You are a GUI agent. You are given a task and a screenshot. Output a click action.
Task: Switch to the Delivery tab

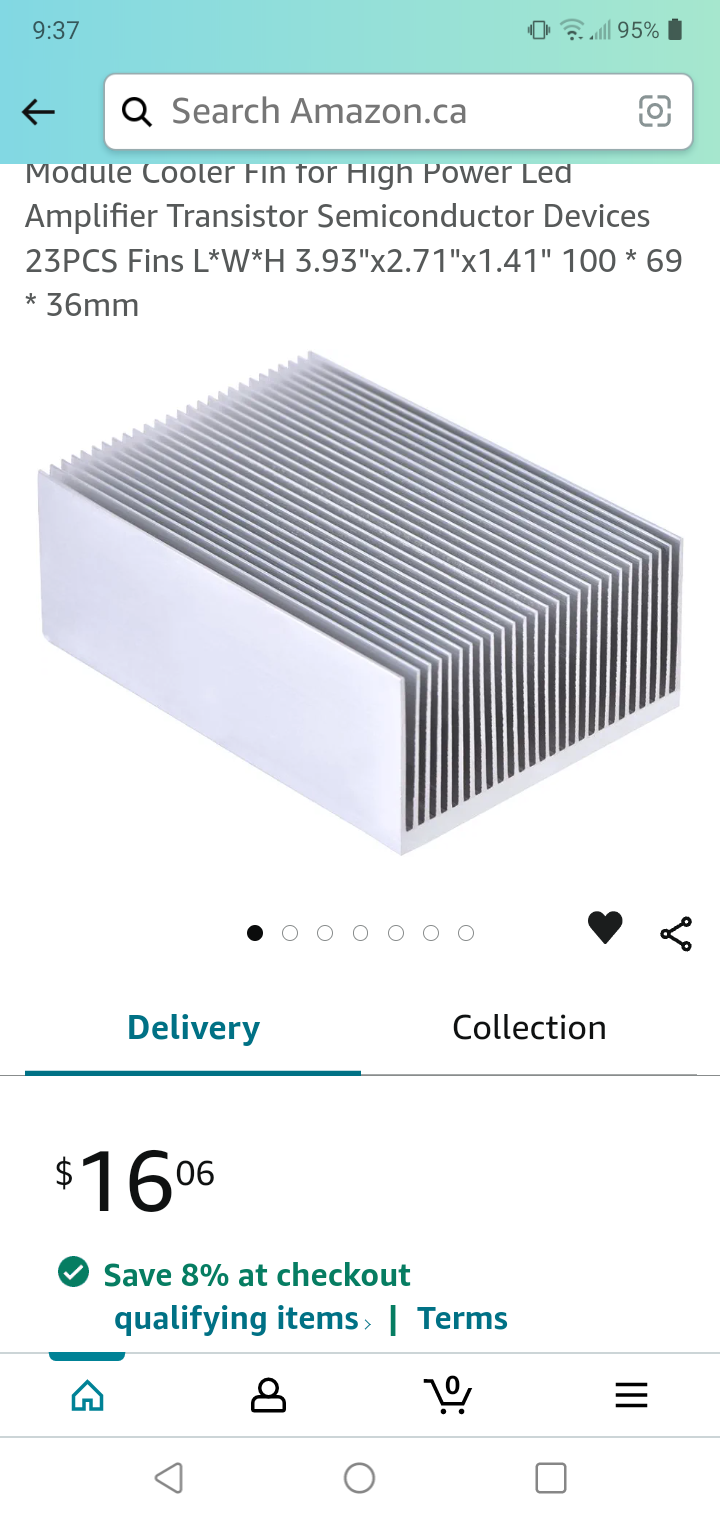pos(193,1028)
